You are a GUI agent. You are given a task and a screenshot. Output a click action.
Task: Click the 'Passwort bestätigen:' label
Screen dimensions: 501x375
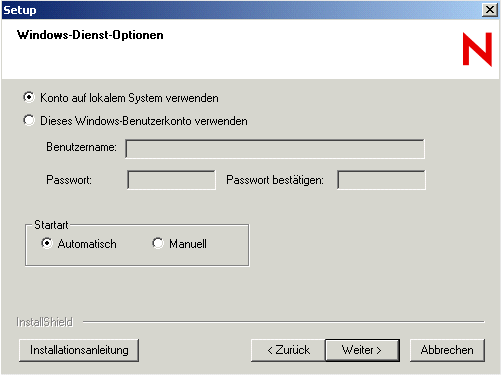275,180
